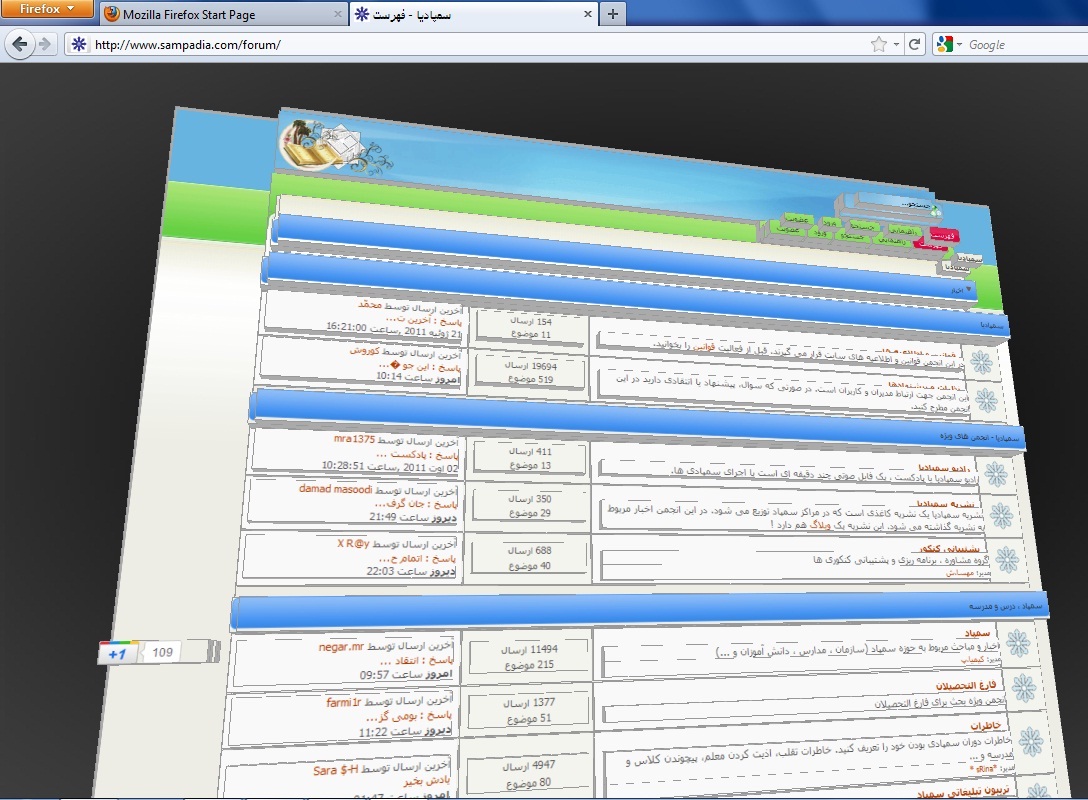Open the پاسخ : پادکست last post link
This screenshot has width=1088, height=800.
[x=417, y=455]
